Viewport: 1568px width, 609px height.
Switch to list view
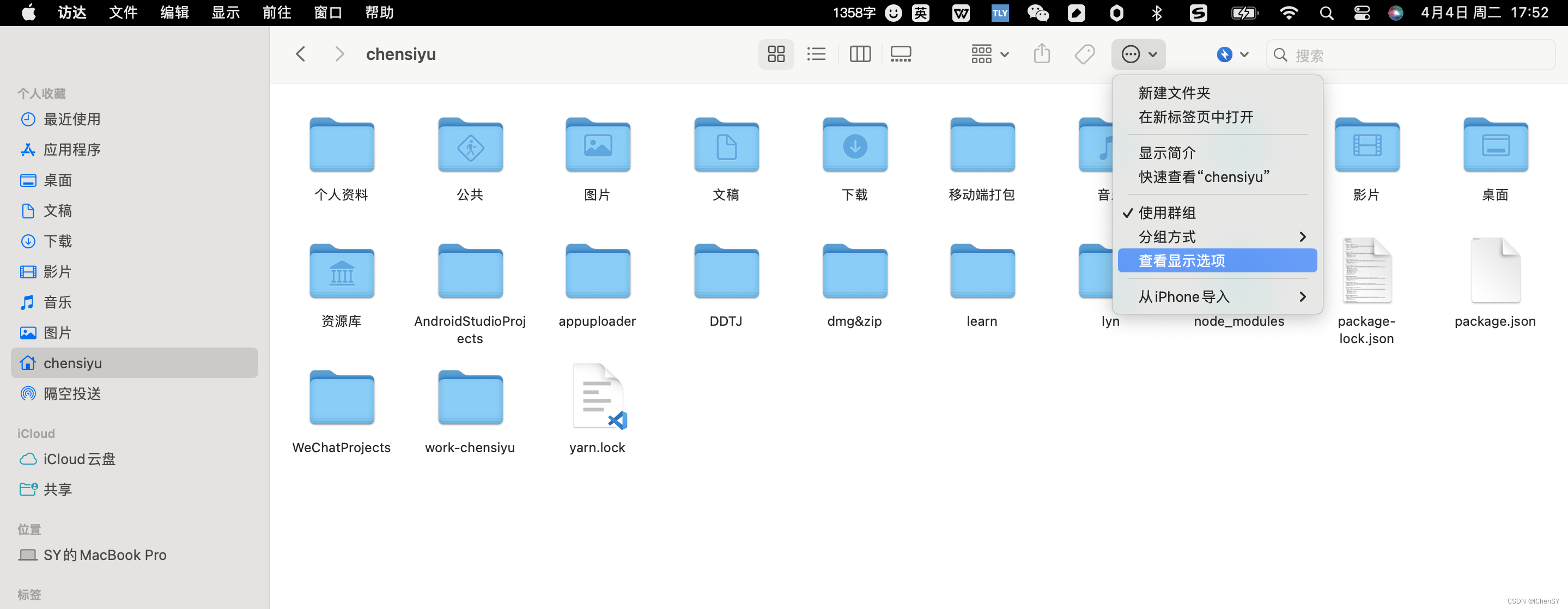[x=816, y=54]
